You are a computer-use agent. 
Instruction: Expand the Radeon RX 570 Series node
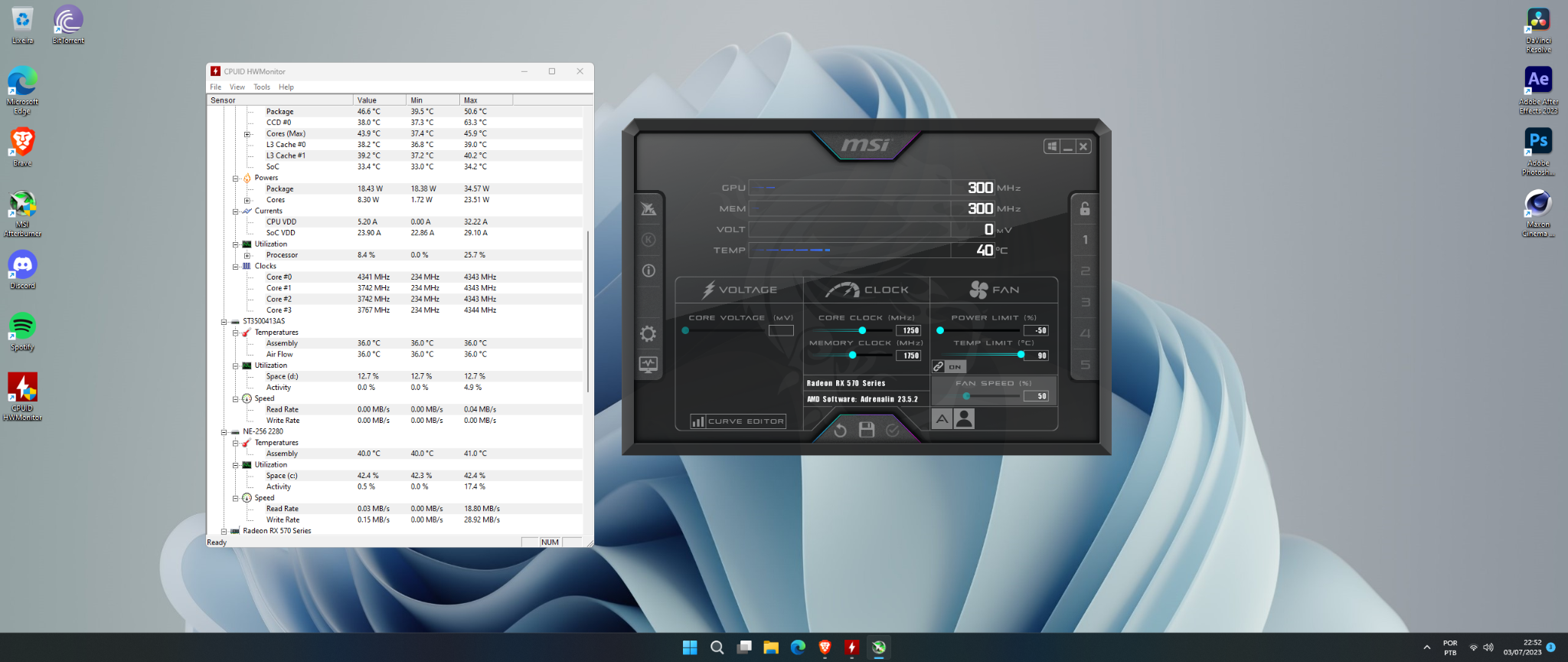[224, 531]
